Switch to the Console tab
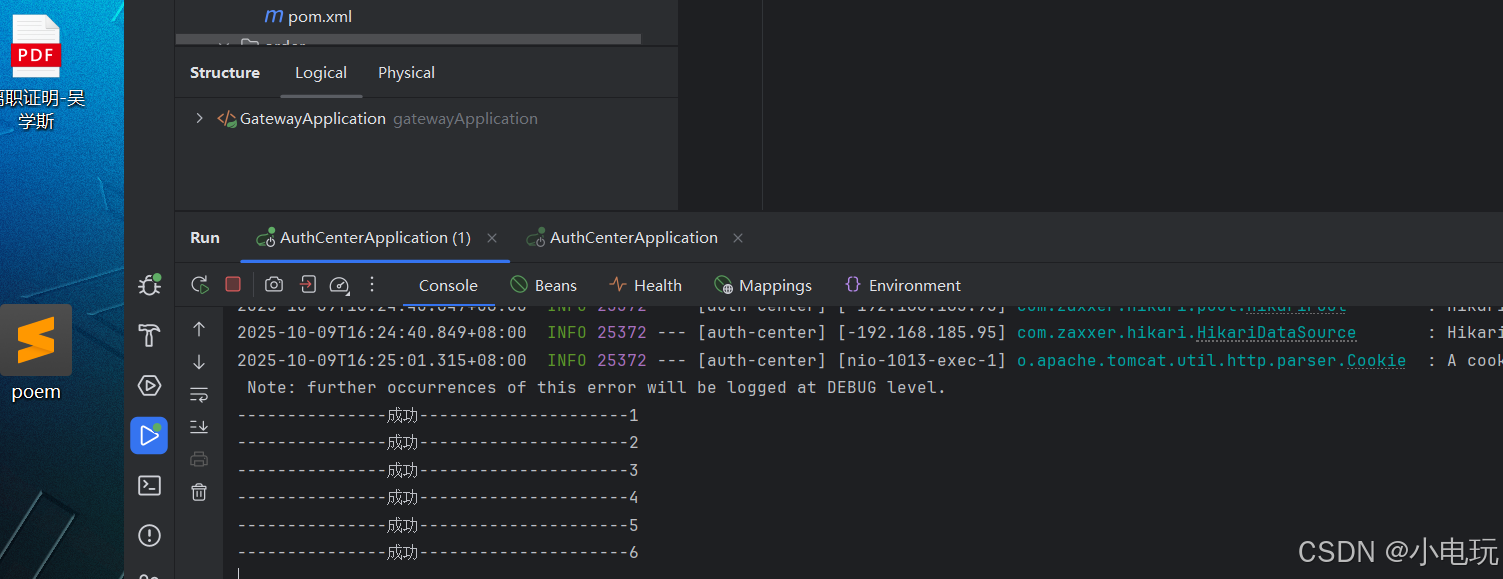This screenshot has width=1503, height=579. tap(448, 286)
